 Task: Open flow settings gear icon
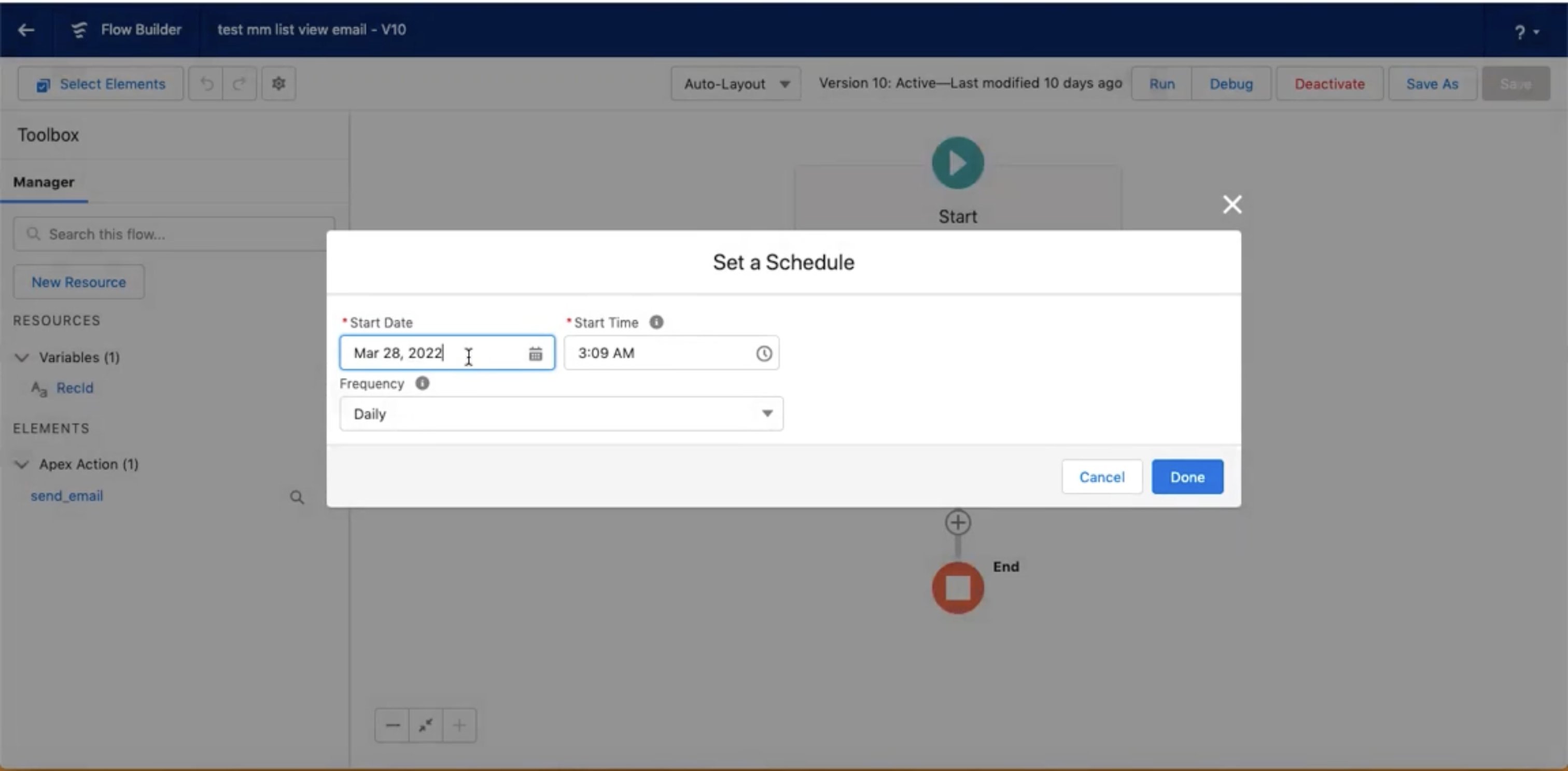tap(279, 84)
